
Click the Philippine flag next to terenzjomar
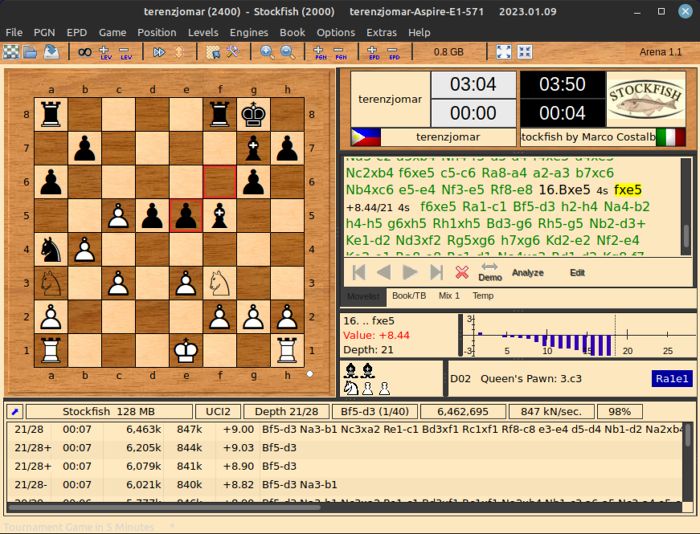(366, 138)
